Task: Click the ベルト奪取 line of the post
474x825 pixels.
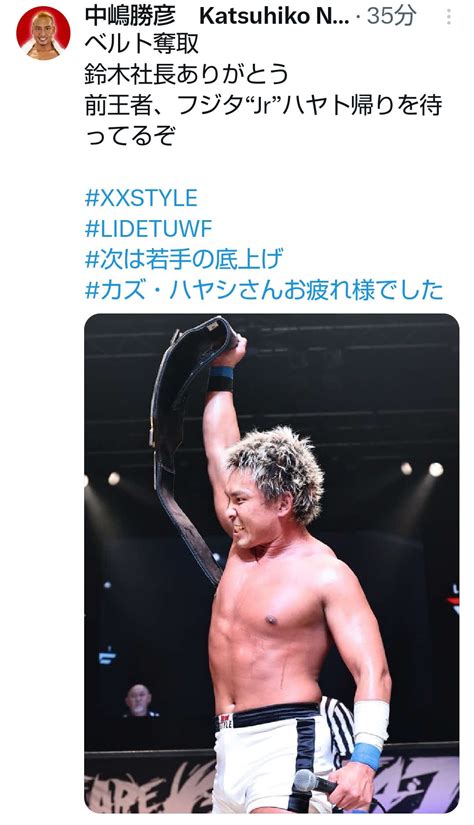Action: 142,44
